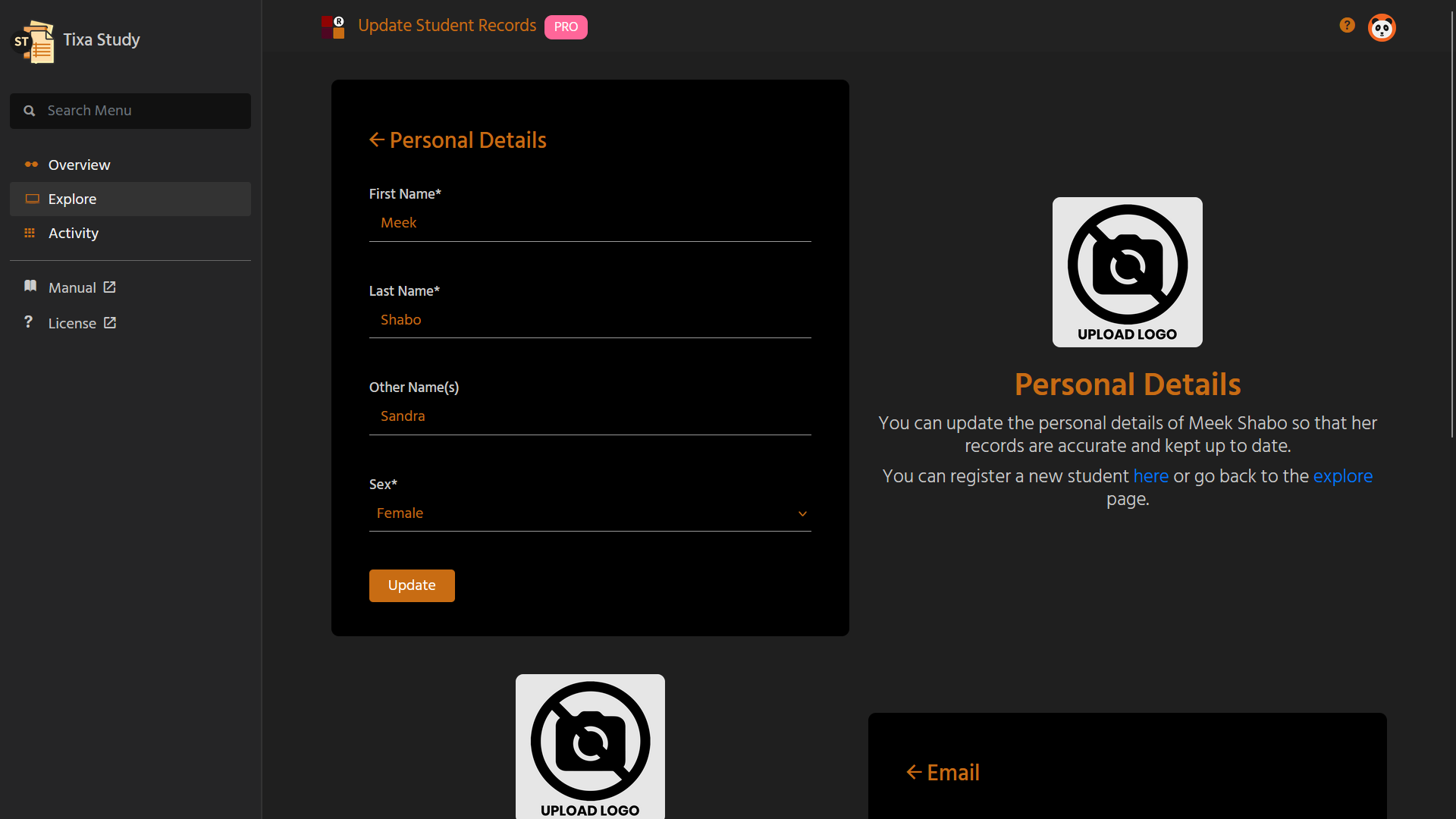Viewport: 1456px width, 819px height.
Task: Click the Explore laptop icon
Action: click(32, 199)
